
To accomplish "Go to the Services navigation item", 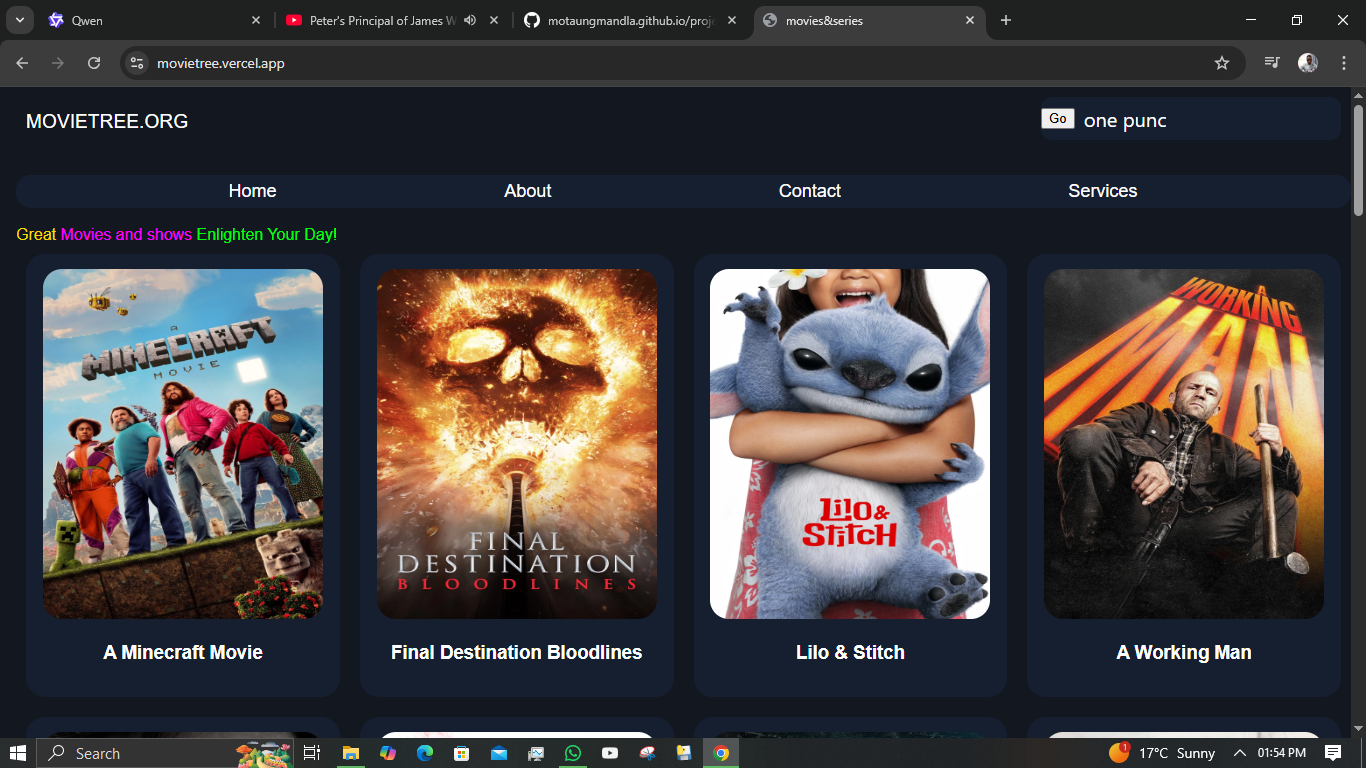I will pos(1103,191).
